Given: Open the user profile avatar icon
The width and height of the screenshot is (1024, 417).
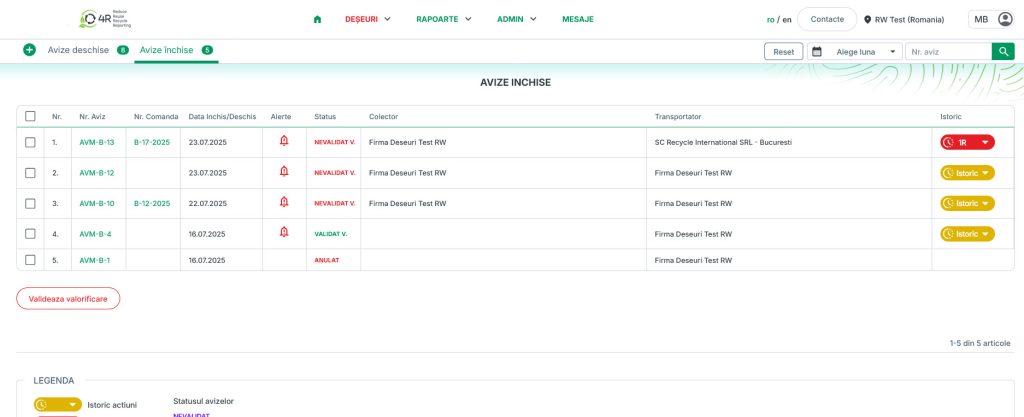Looking at the screenshot, I should 1005,19.
